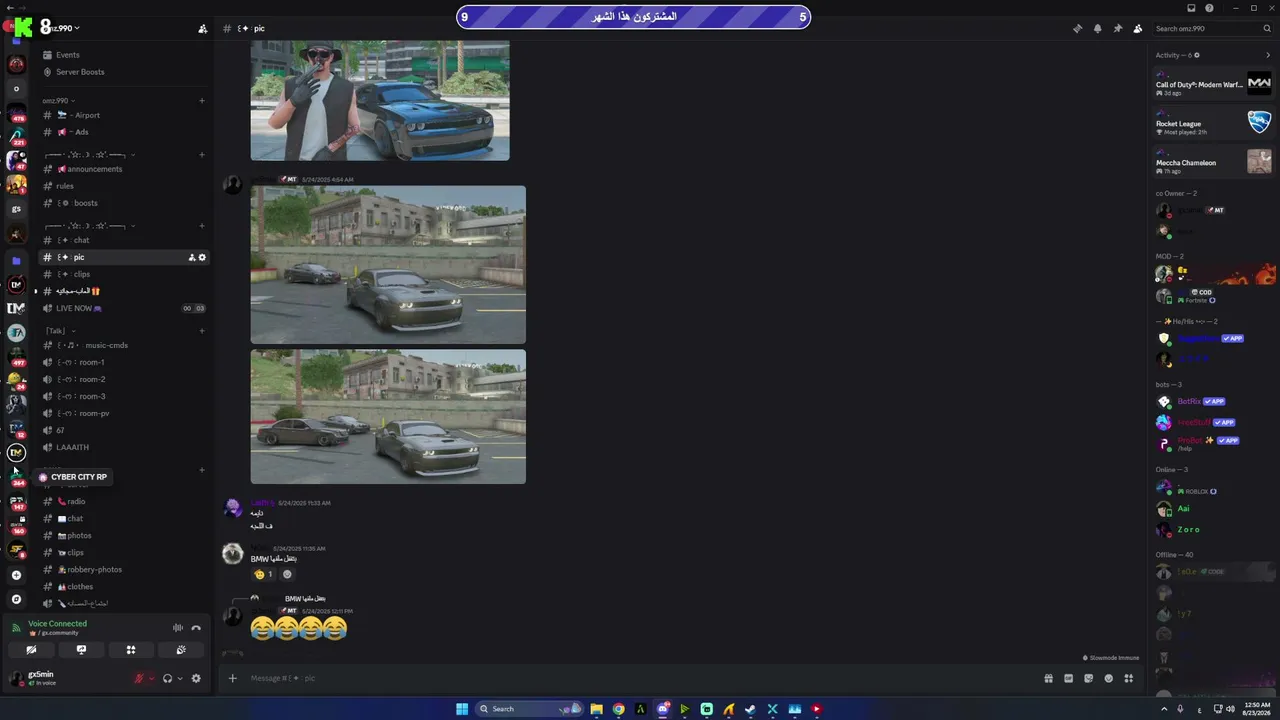Add a channel to the Talk category
This screenshot has height=720, width=1280.
(202, 331)
